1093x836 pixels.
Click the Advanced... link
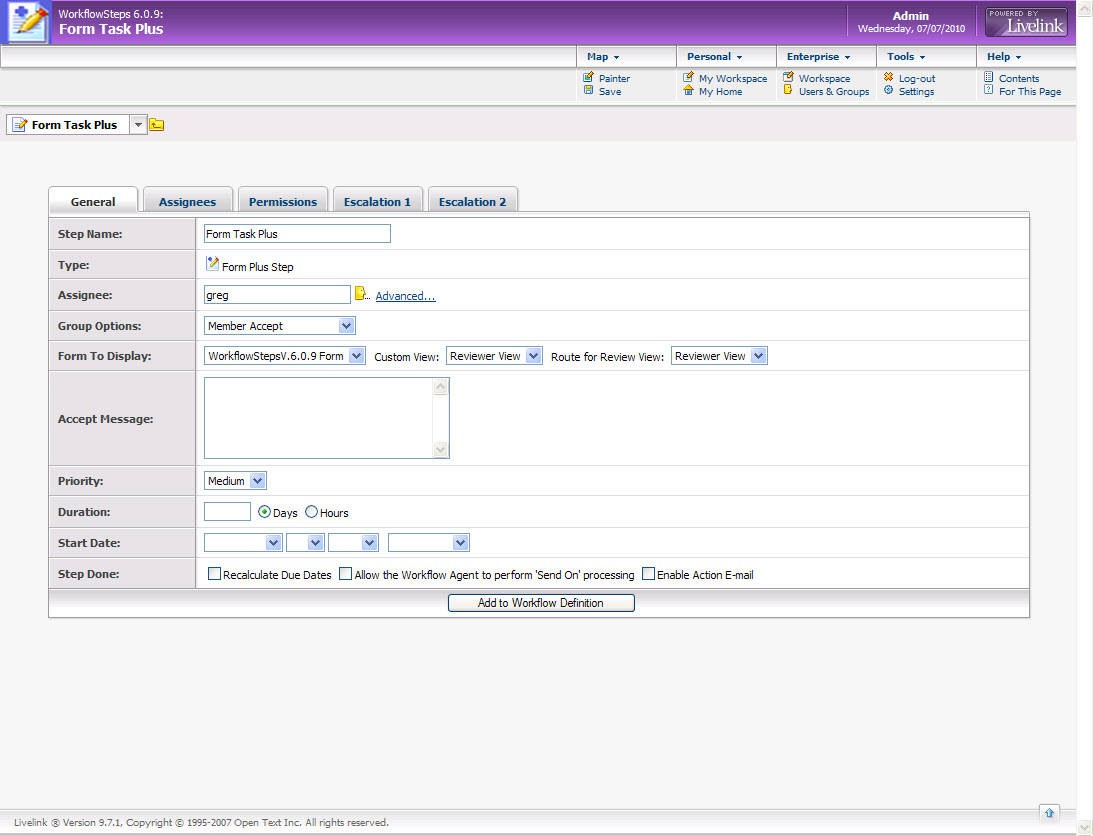[405, 296]
